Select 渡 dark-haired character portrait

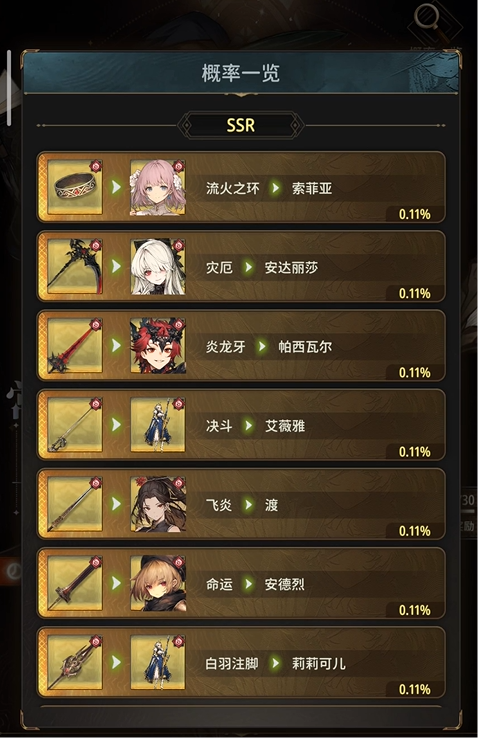(x=158, y=504)
